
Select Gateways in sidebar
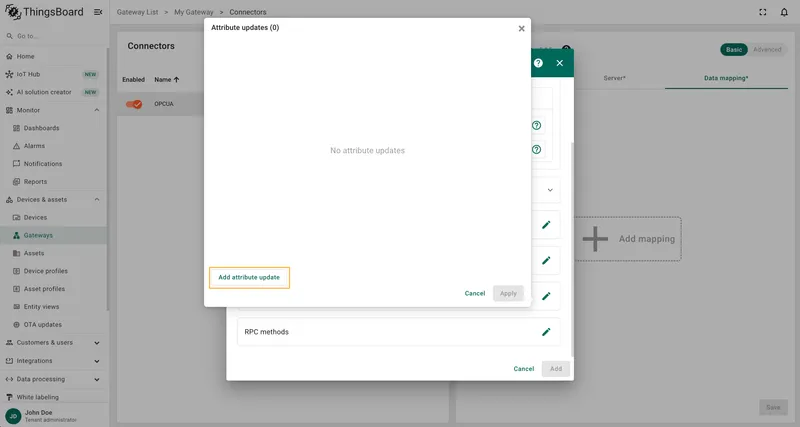point(54,235)
